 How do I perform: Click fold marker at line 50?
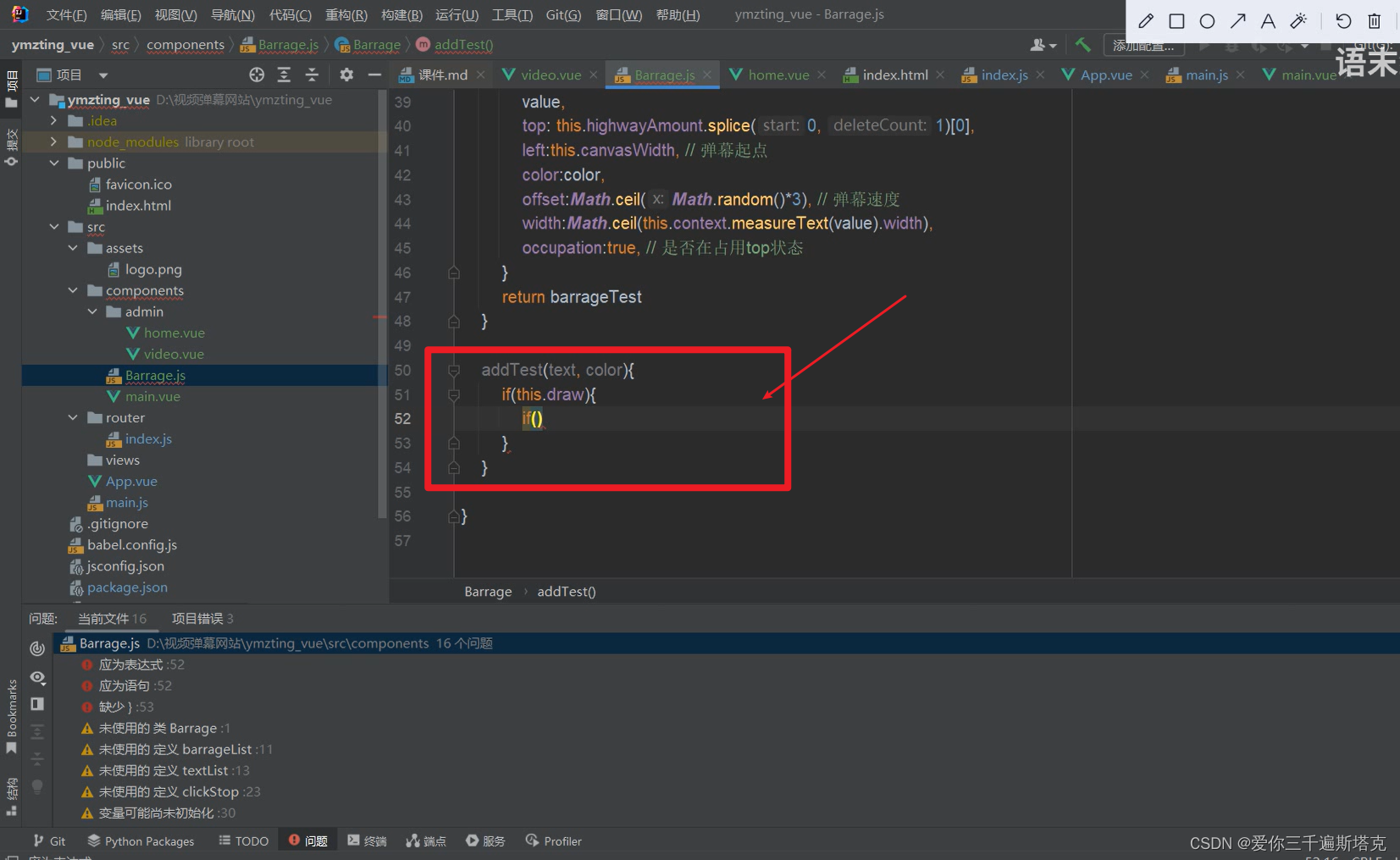coord(454,371)
